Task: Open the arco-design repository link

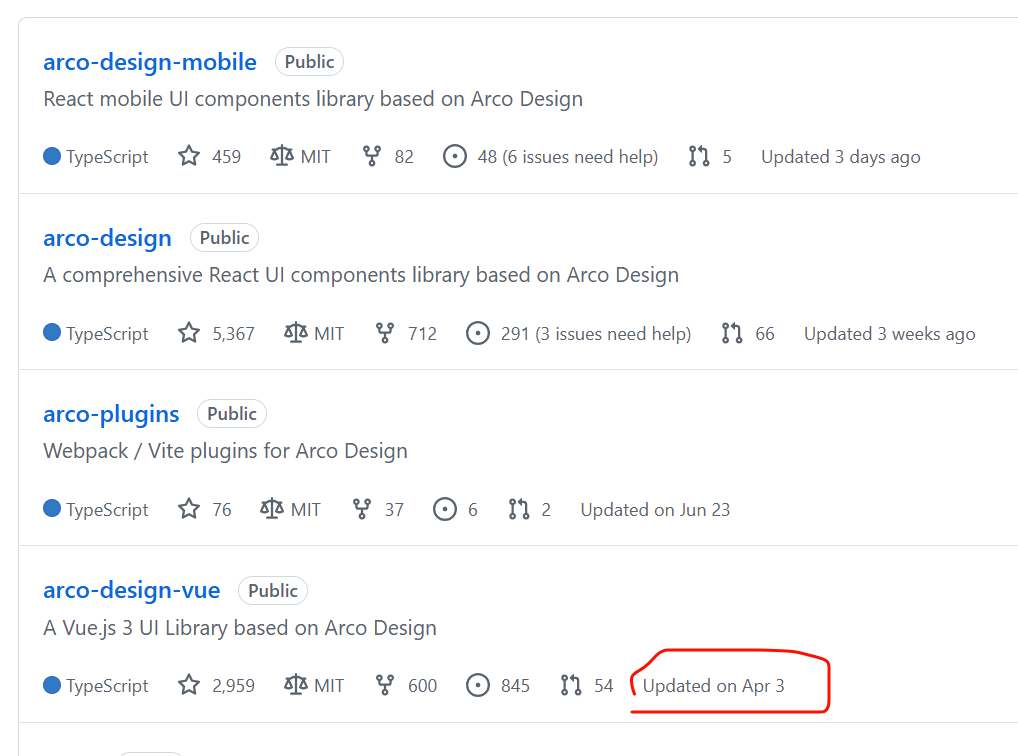Action: click(x=107, y=238)
